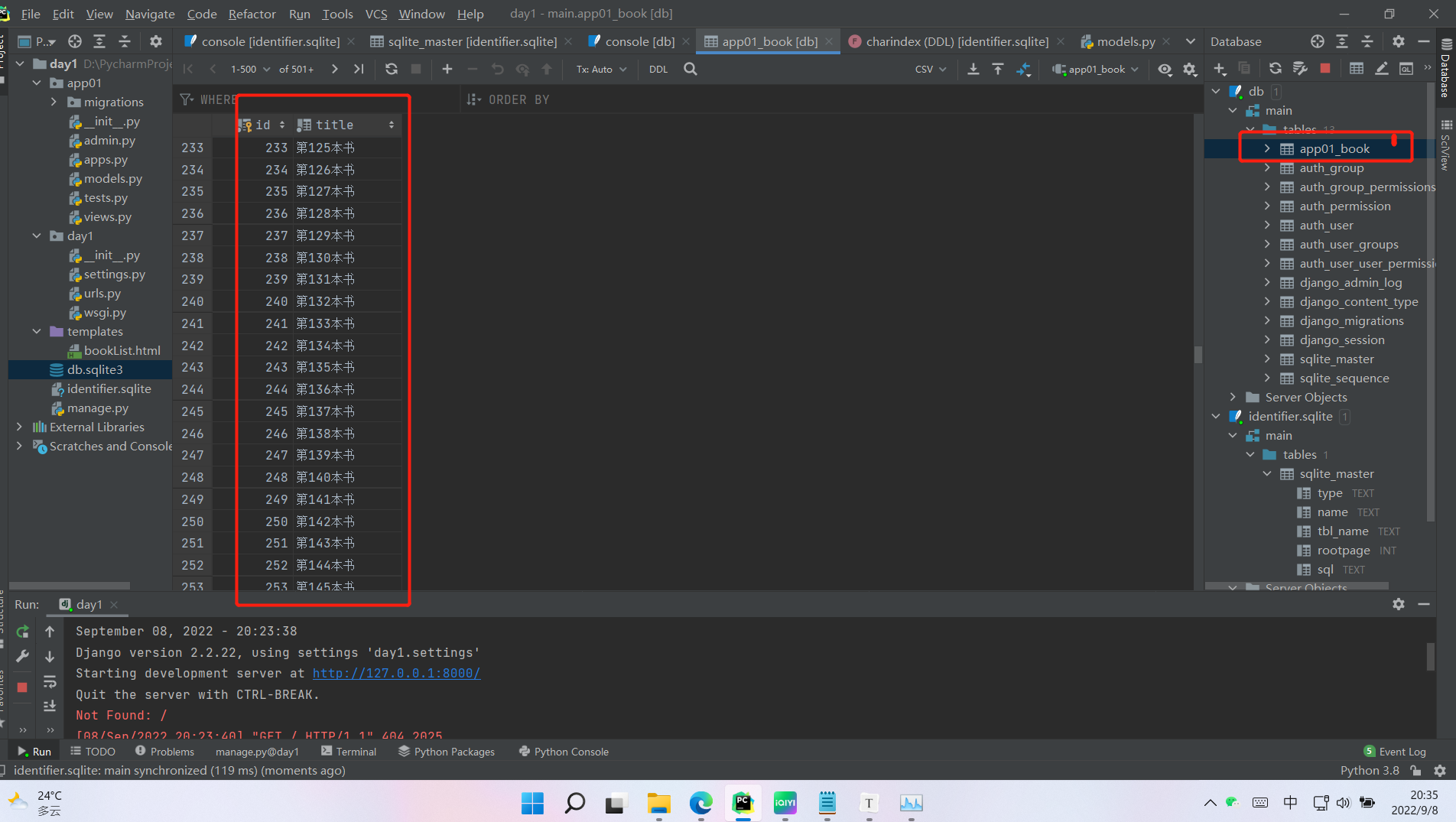Click the import data upload icon
This screenshot has height=822, width=1456.
click(x=998, y=69)
